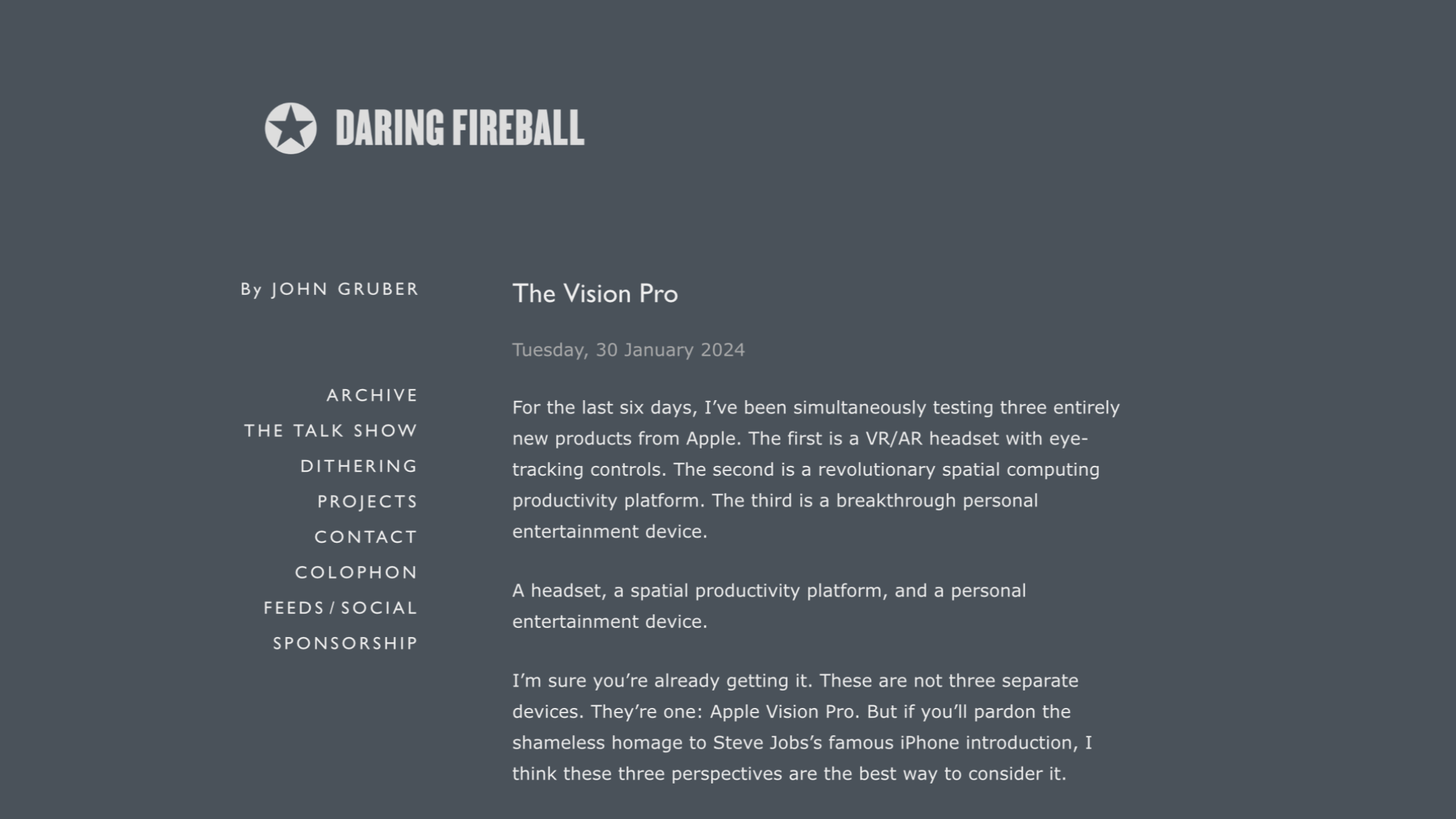This screenshot has width=1456, height=819.
Task: Open the John Gruber byline link
Action: point(345,289)
